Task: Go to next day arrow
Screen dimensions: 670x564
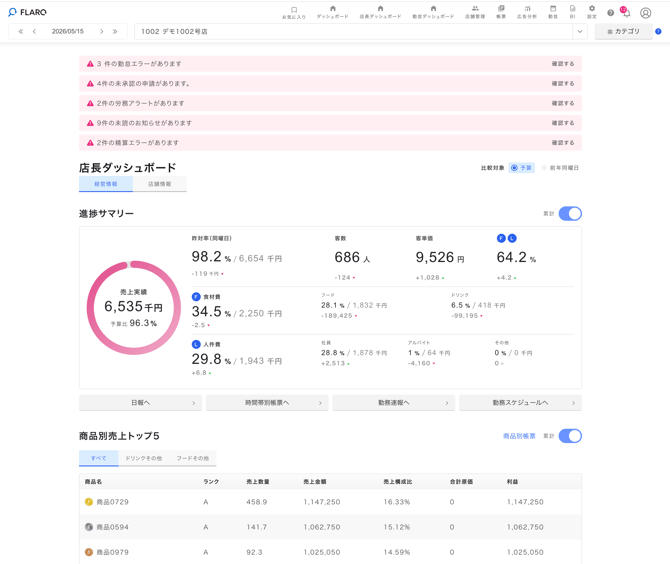Action: click(x=101, y=31)
